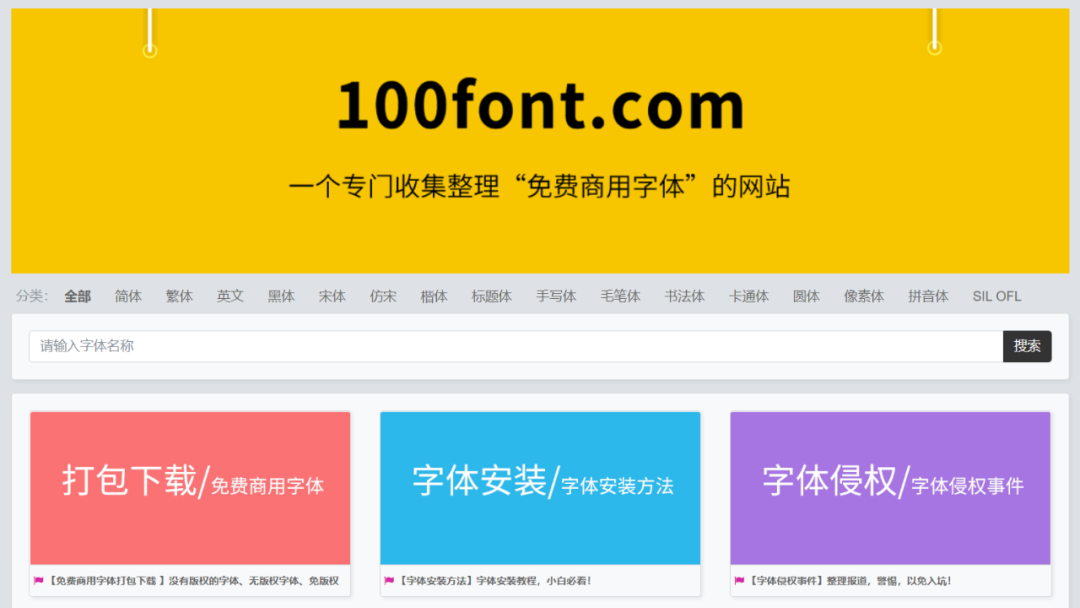Go to the 仿宋 category
1080x608 pixels.
383,296
